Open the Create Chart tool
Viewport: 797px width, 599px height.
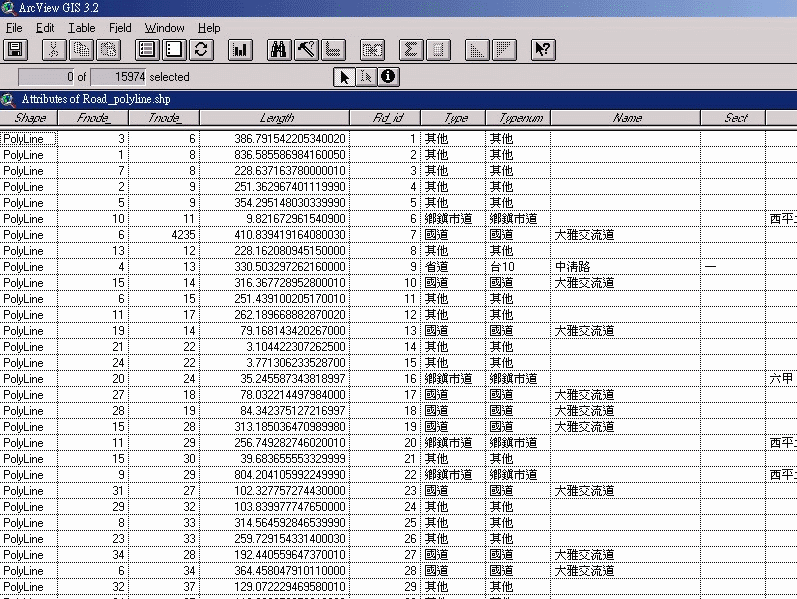(x=240, y=49)
